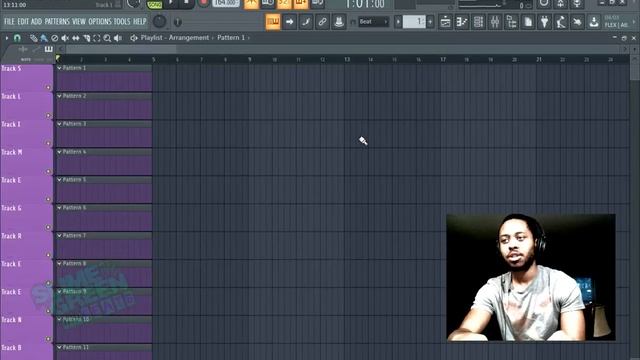The image size is (640, 360).
Task: Open the ADD menu
Action: [x=36, y=22]
